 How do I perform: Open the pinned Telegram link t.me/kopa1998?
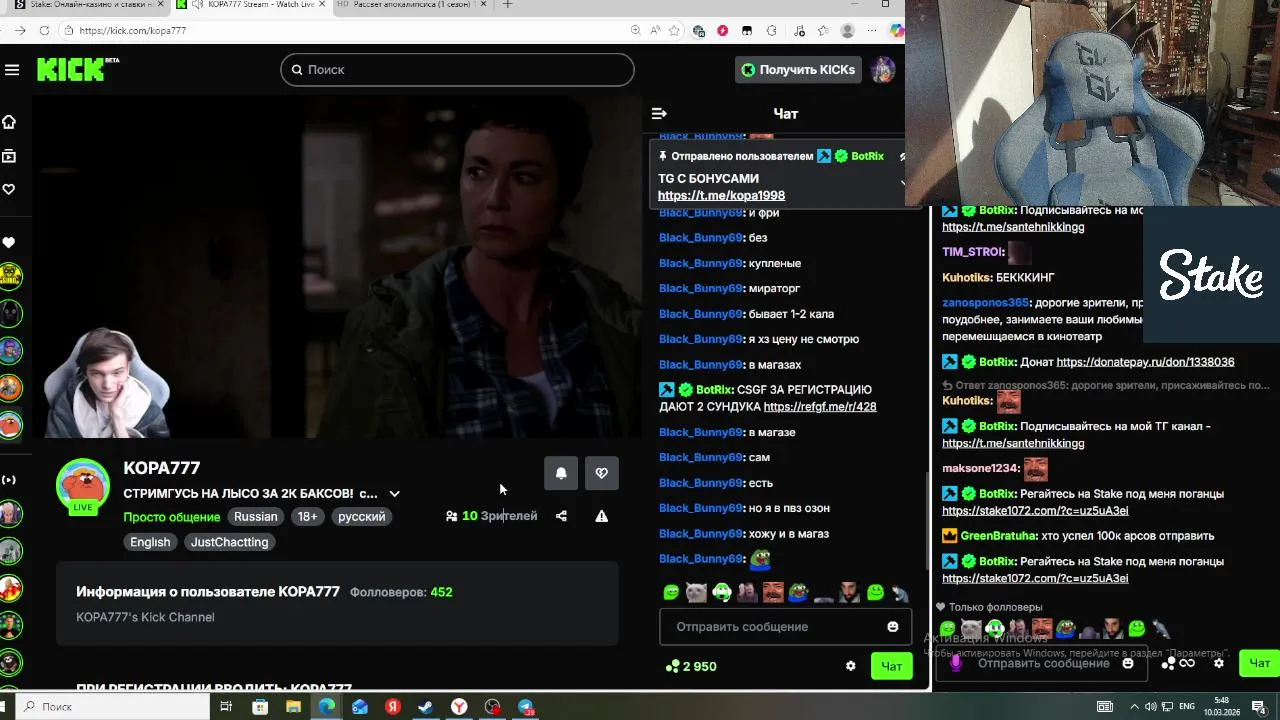point(721,196)
